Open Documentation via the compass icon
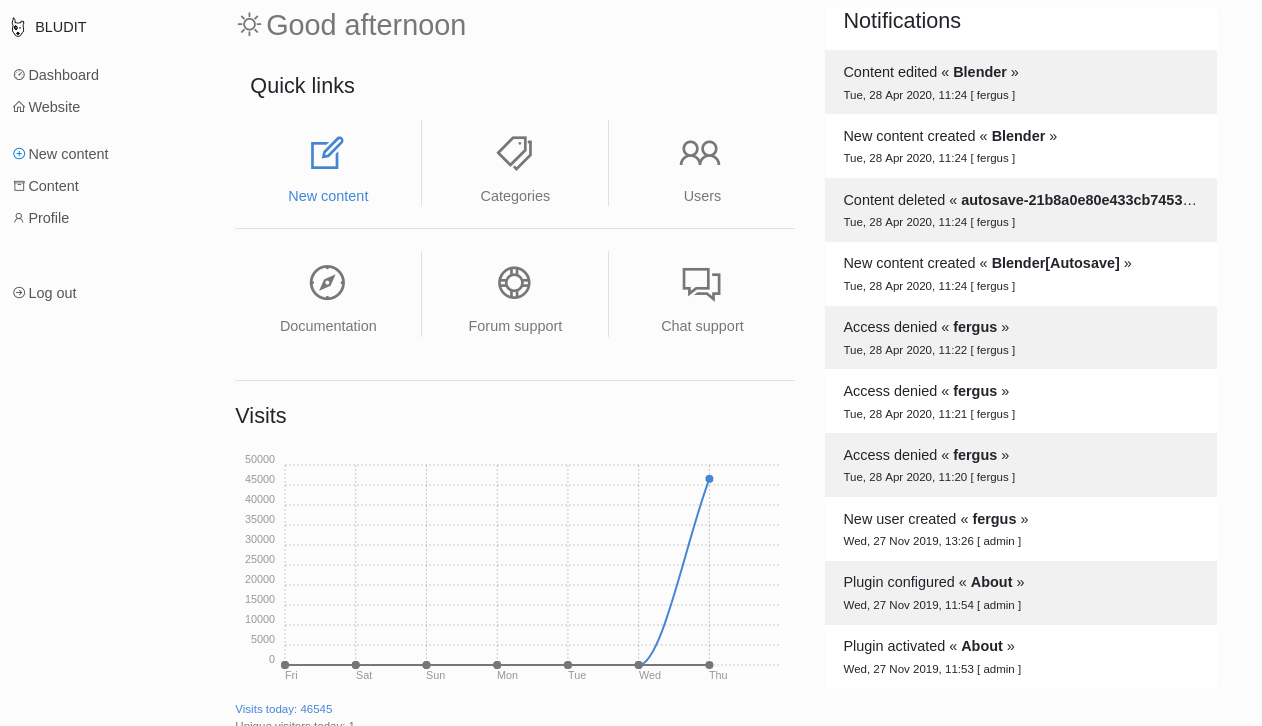 tap(328, 281)
